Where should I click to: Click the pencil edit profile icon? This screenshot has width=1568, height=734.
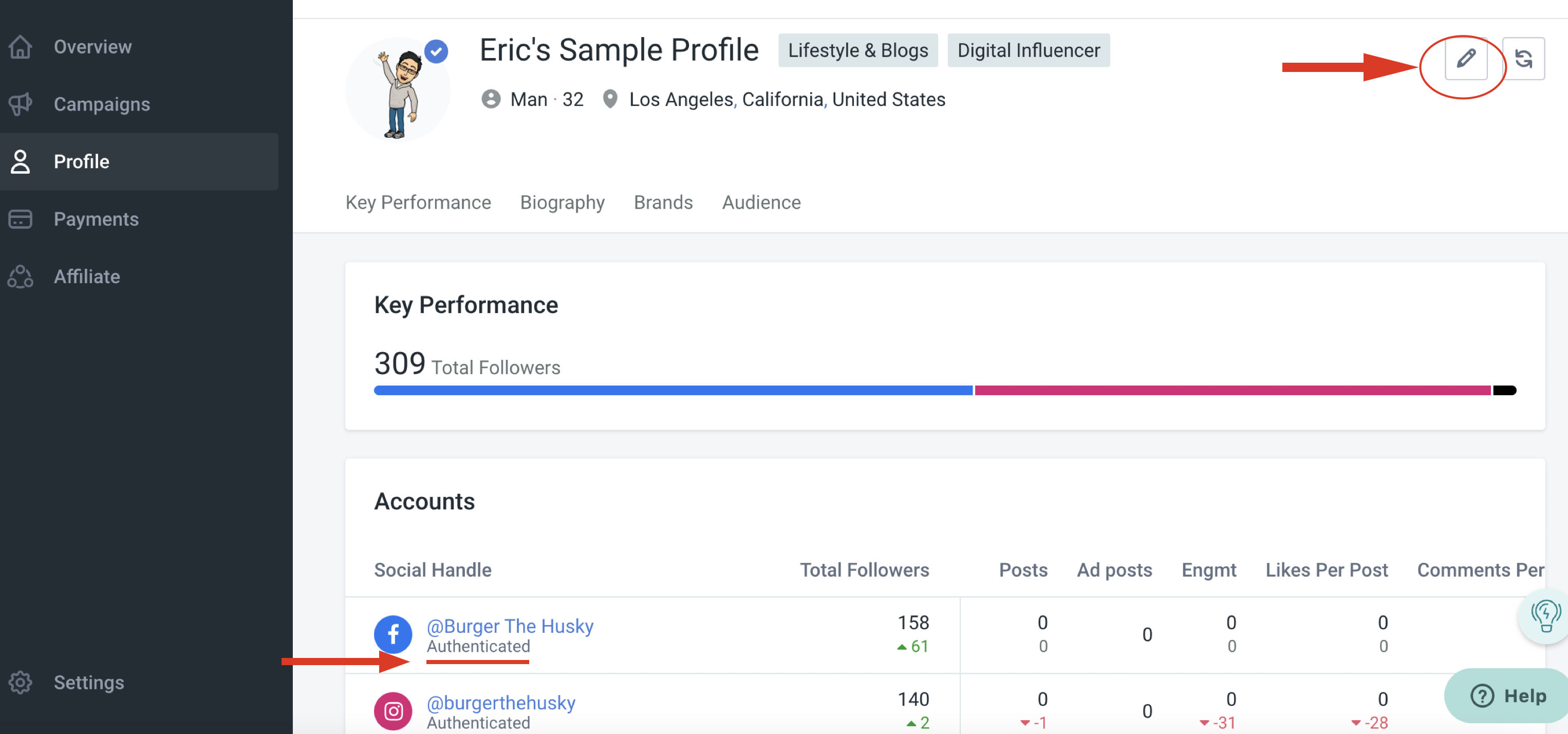pos(1465,59)
